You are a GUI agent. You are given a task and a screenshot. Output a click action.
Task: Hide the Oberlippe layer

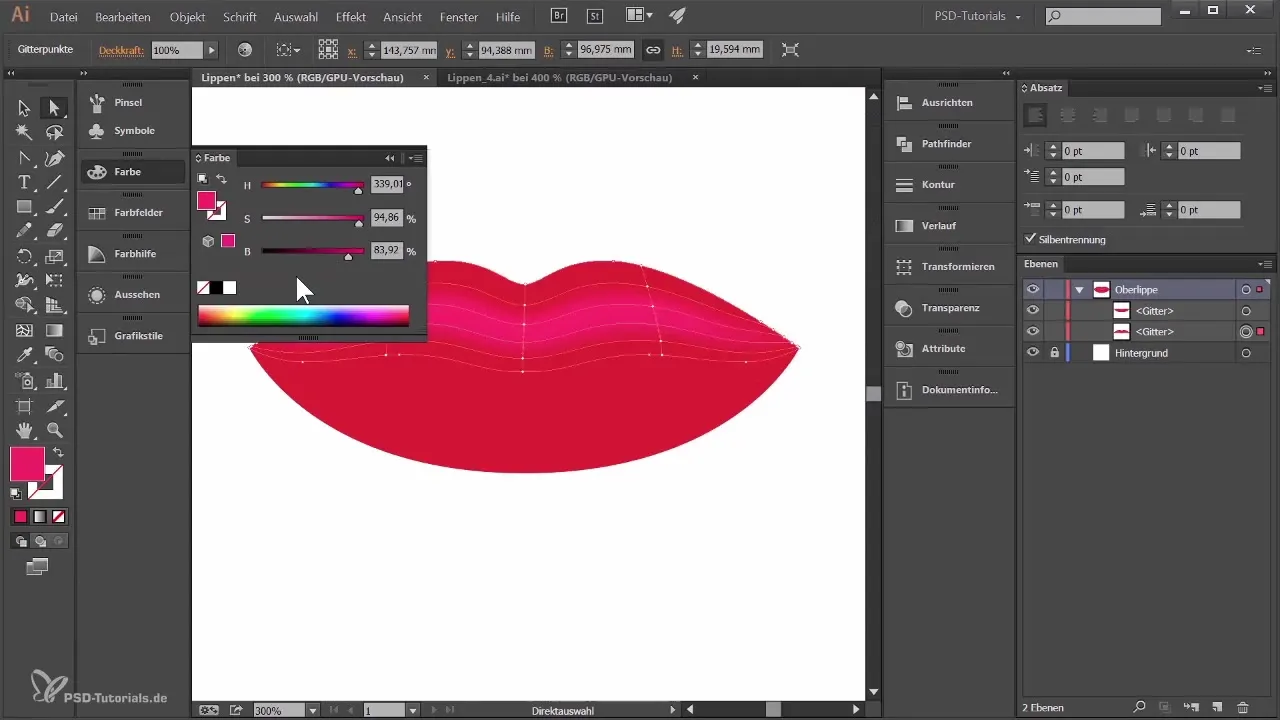coord(1033,289)
